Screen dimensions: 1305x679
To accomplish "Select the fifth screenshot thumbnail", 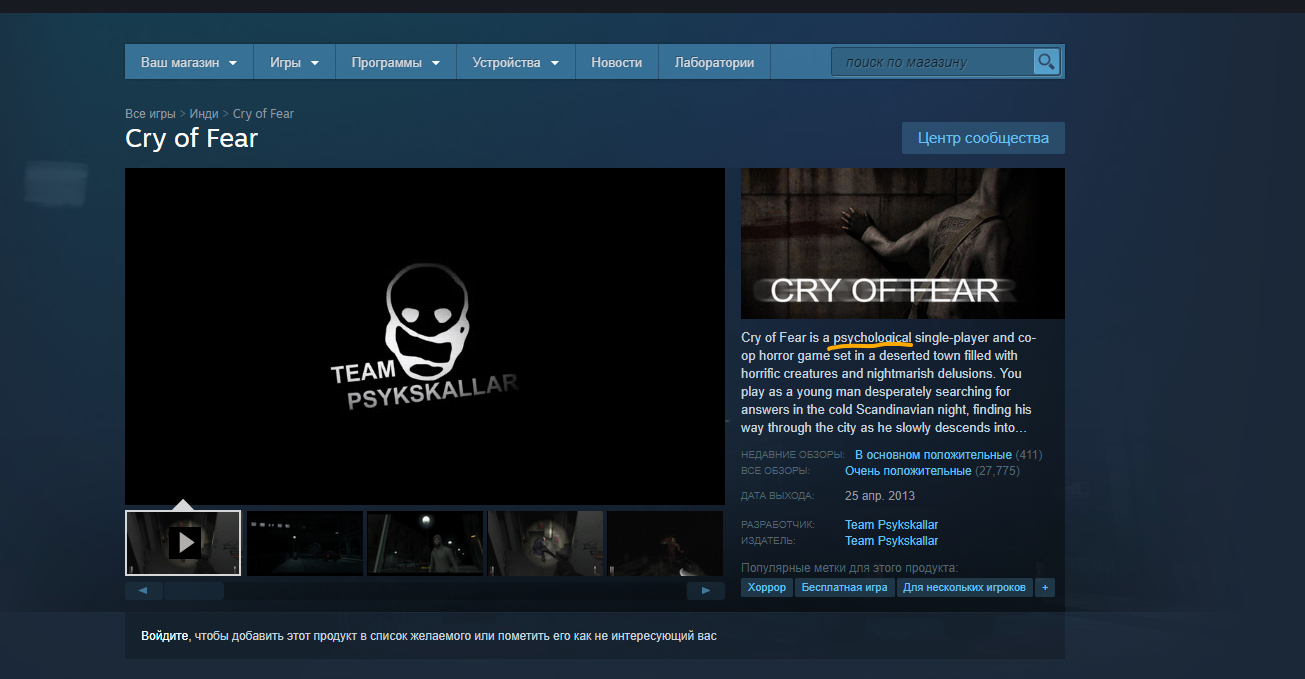I will click(665, 543).
